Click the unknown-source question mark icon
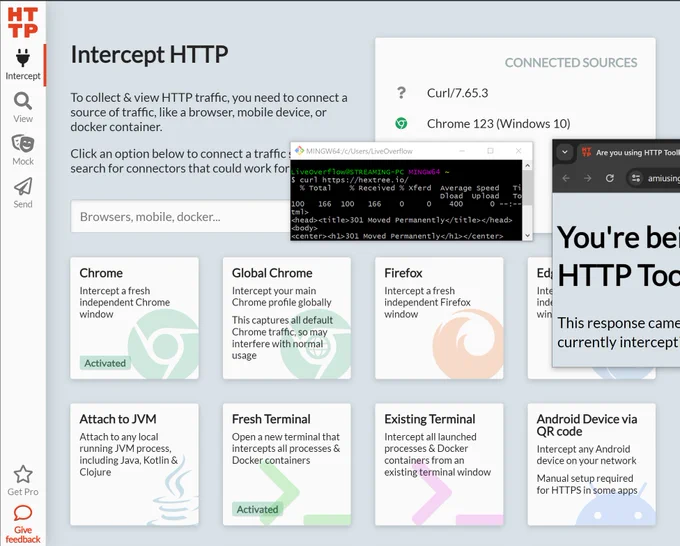 [x=402, y=93]
